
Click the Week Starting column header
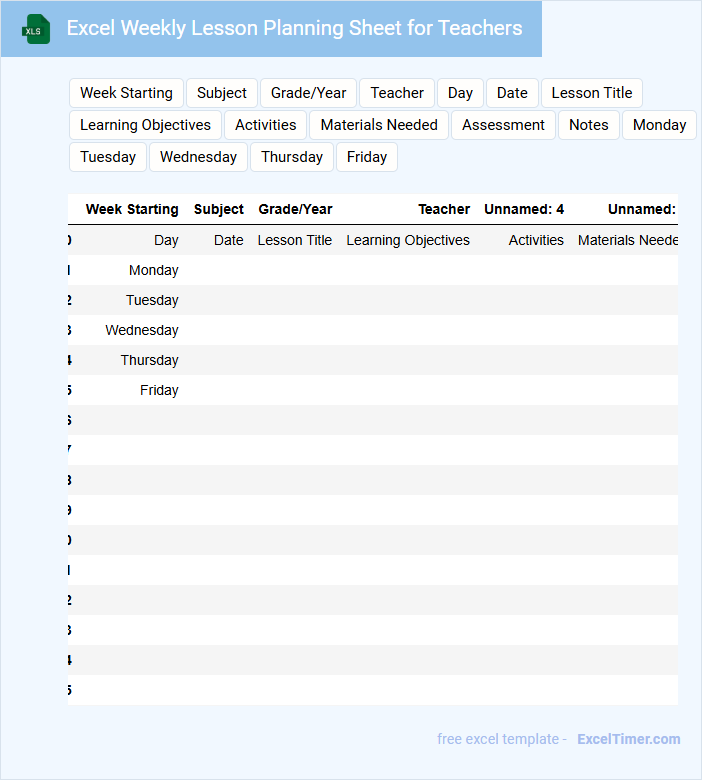click(132, 209)
